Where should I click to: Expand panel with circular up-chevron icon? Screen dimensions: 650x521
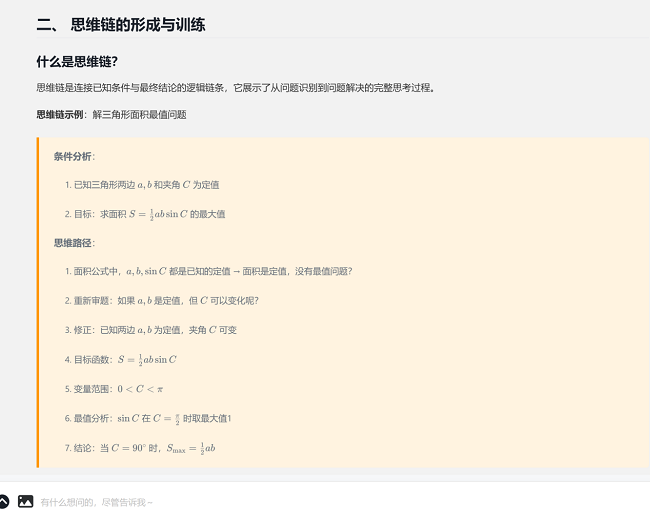(x=3, y=502)
